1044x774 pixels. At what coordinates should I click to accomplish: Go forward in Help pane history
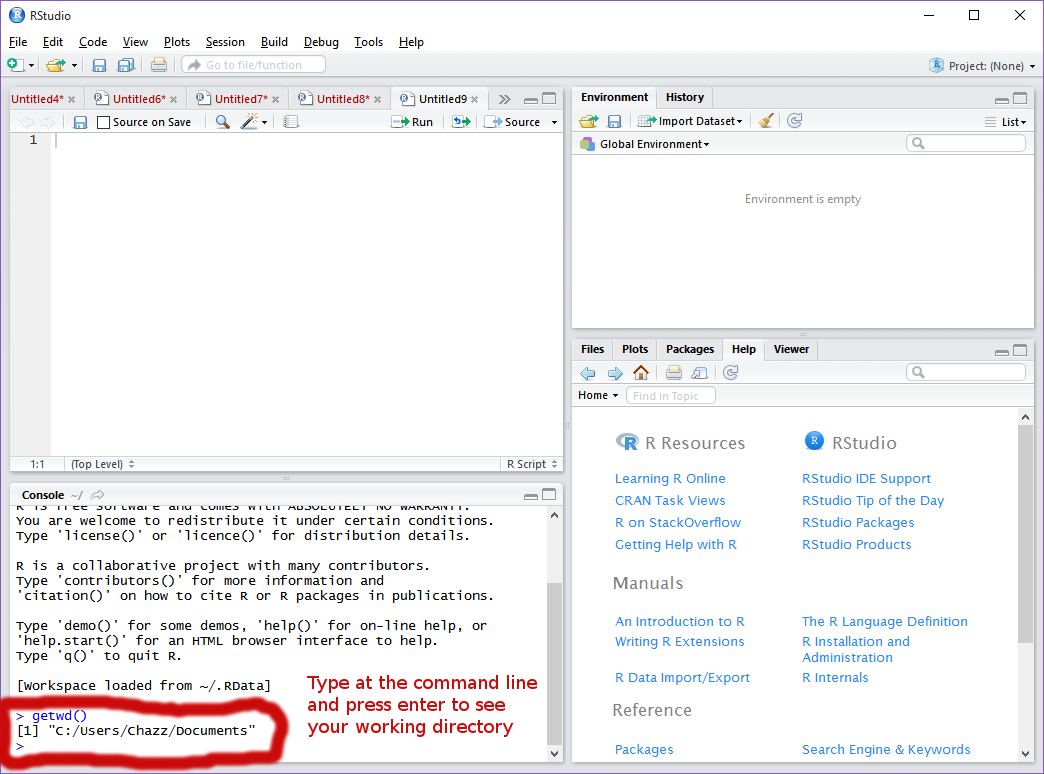[x=615, y=373]
